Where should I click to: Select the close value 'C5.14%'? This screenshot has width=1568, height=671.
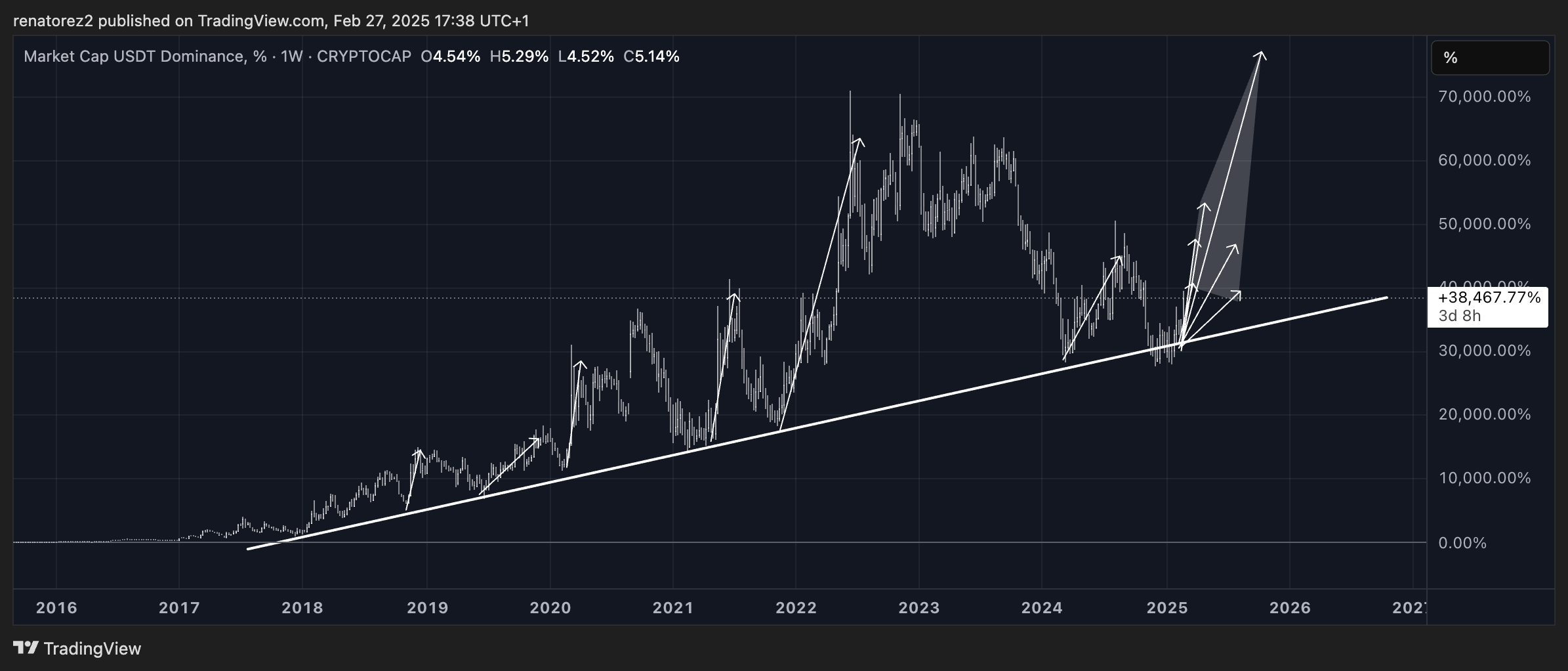[651, 56]
